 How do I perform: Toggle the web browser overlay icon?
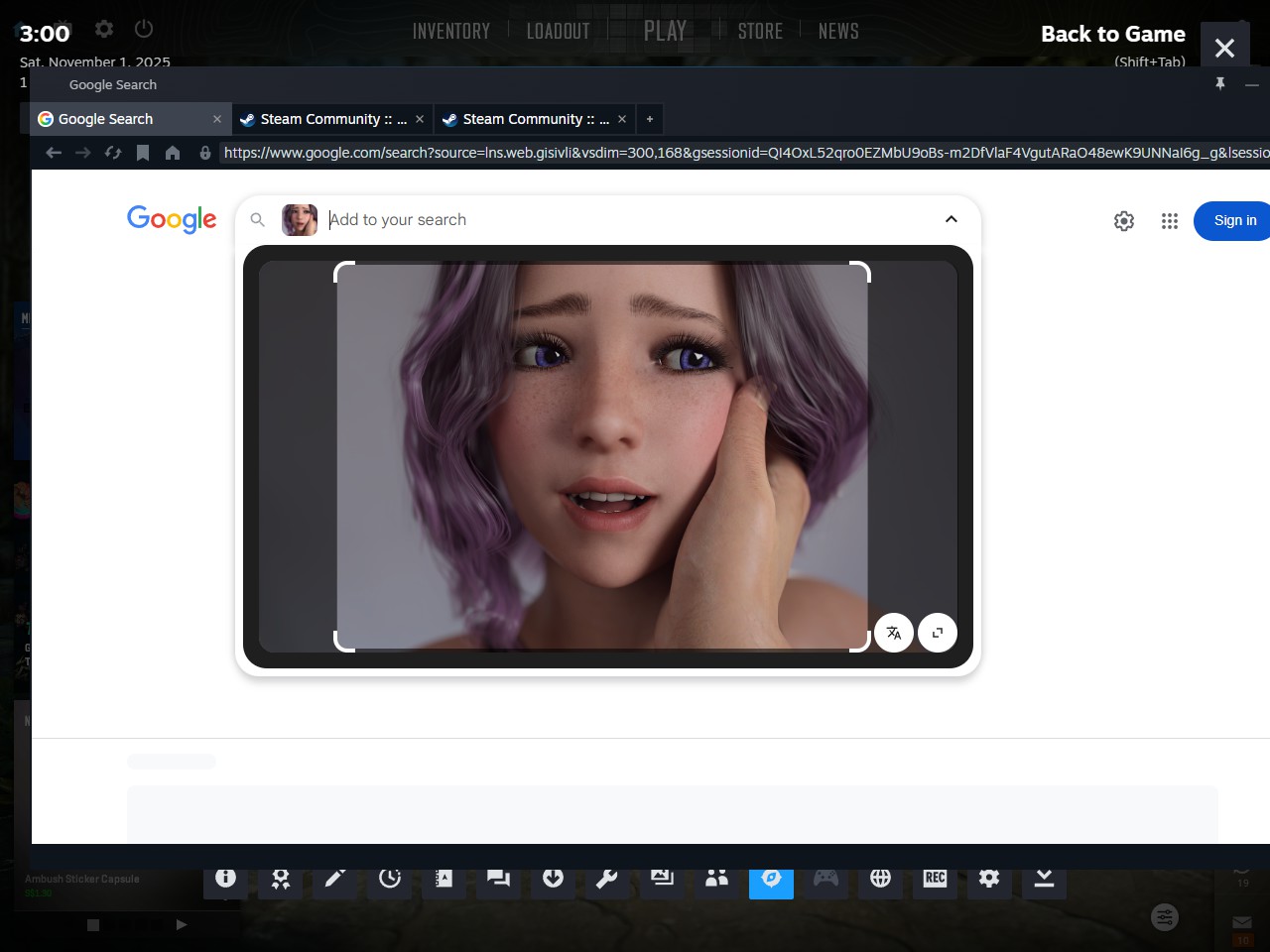pyautogui.click(x=771, y=878)
